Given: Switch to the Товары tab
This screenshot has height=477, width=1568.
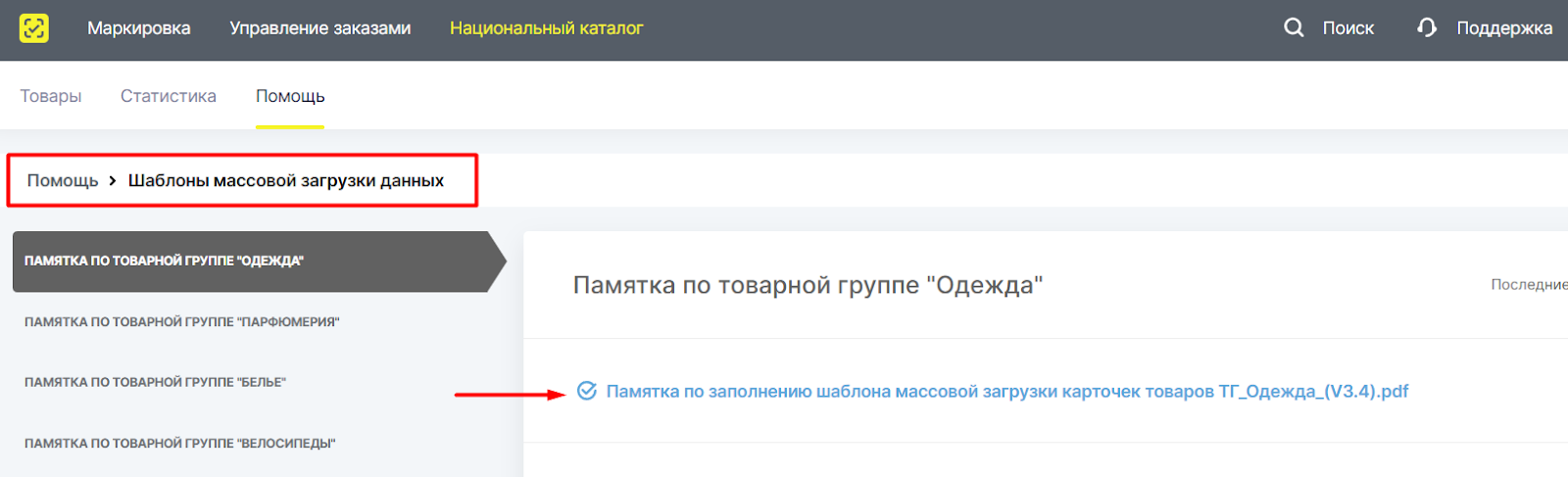Looking at the screenshot, I should (51, 96).
